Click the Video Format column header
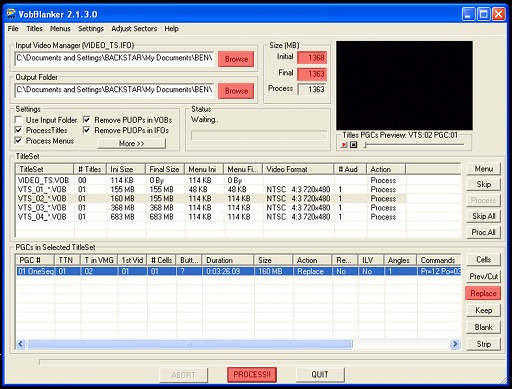 point(298,169)
